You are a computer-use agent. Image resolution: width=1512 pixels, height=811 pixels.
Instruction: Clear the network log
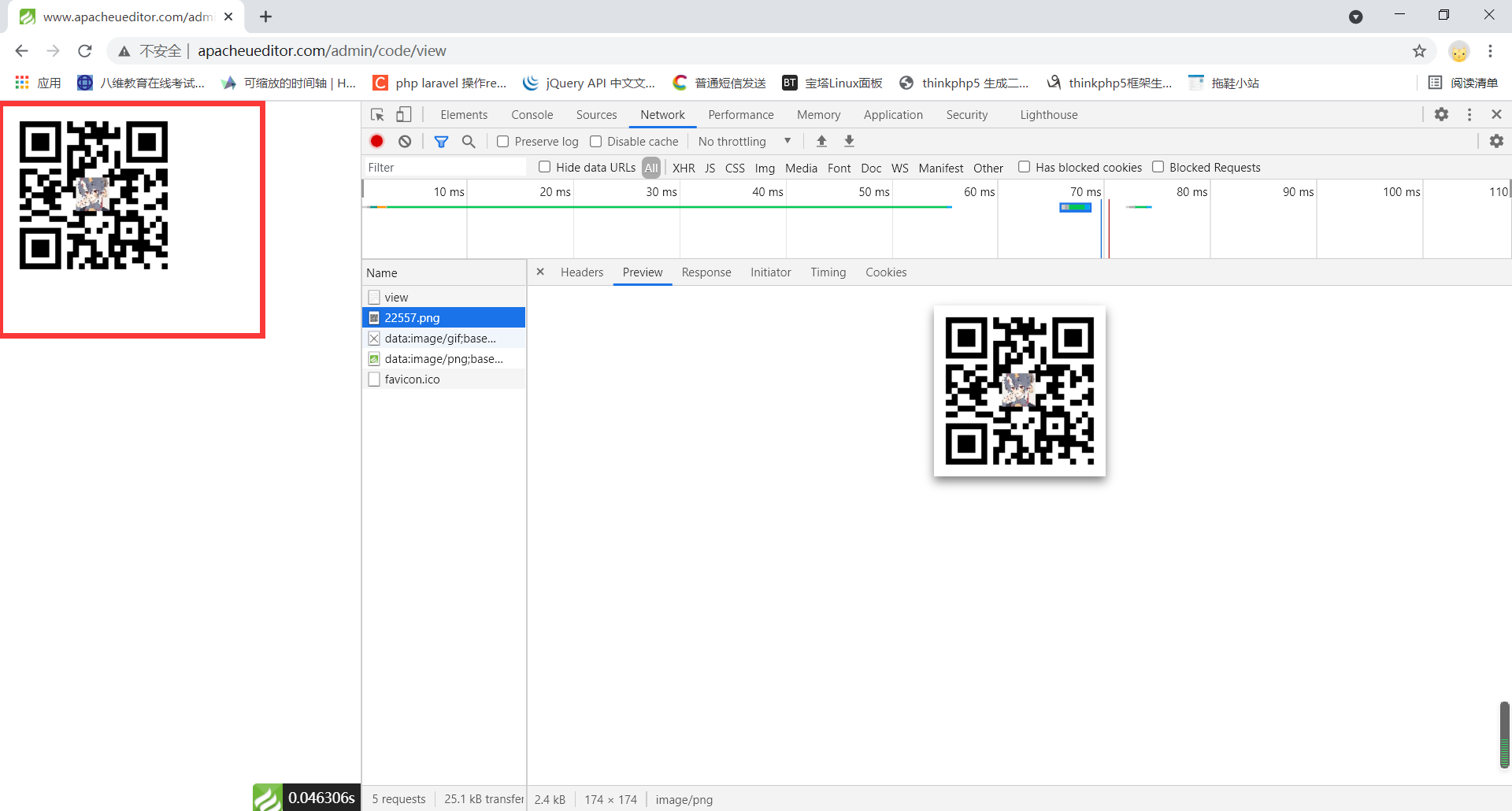click(x=405, y=141)
